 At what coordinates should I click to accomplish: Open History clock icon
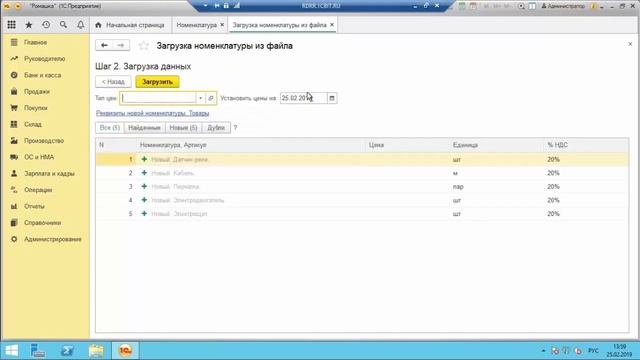pyautogui.click(x=46, y=25)
